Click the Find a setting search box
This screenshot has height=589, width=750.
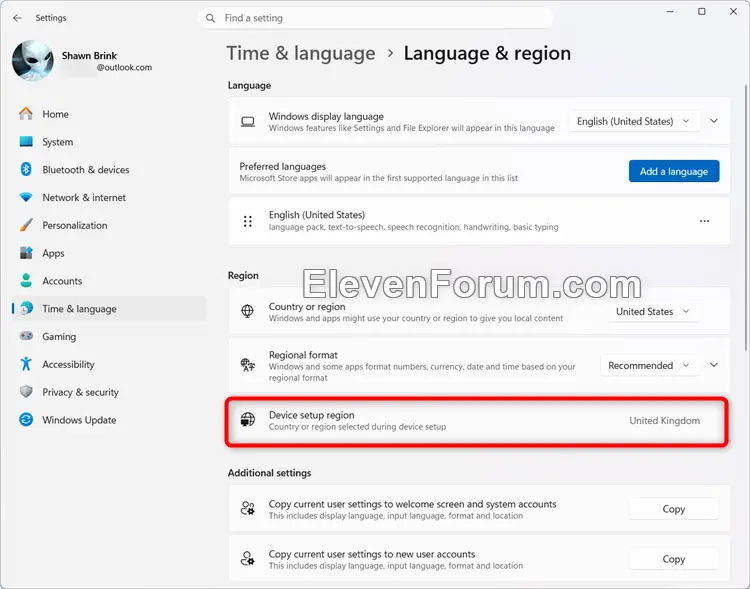point(375,18)
